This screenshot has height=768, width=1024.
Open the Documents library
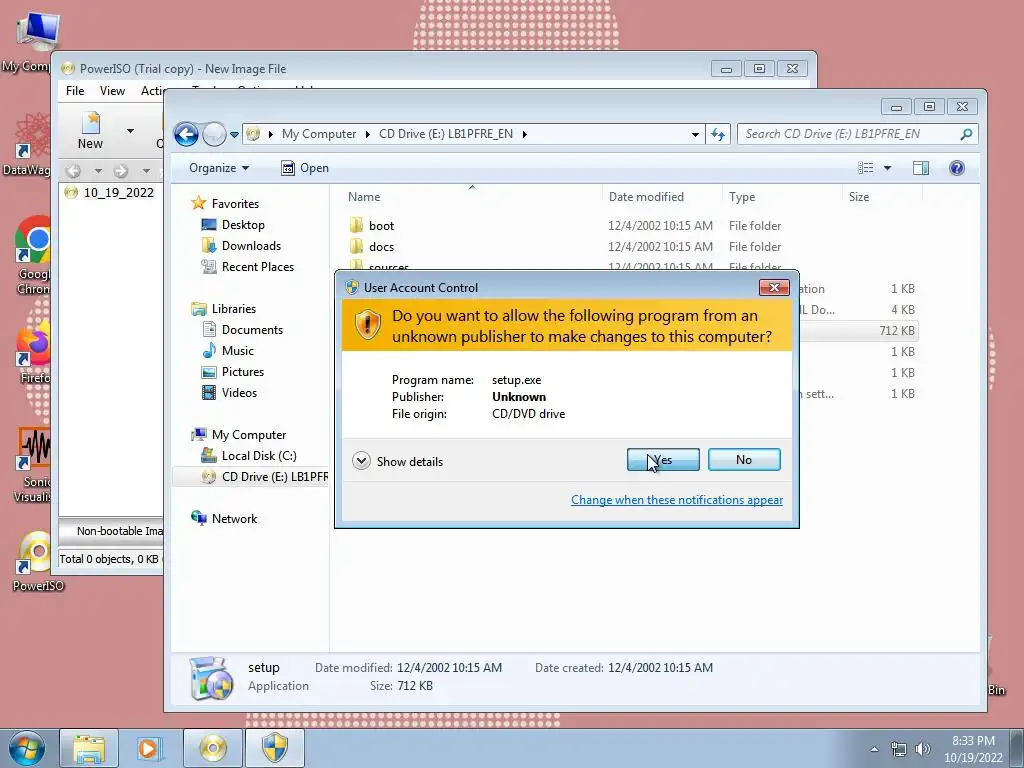[x=242, y=329]
